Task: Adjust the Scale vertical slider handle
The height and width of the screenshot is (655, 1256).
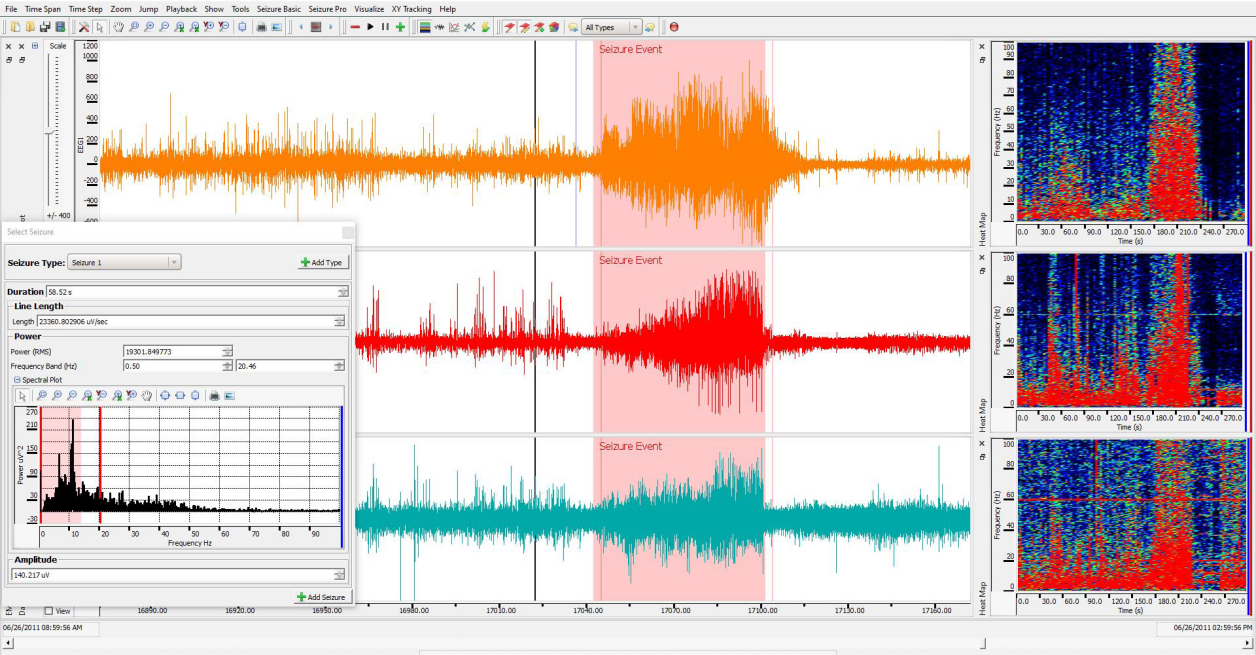Action: click(x=50, y=132)
